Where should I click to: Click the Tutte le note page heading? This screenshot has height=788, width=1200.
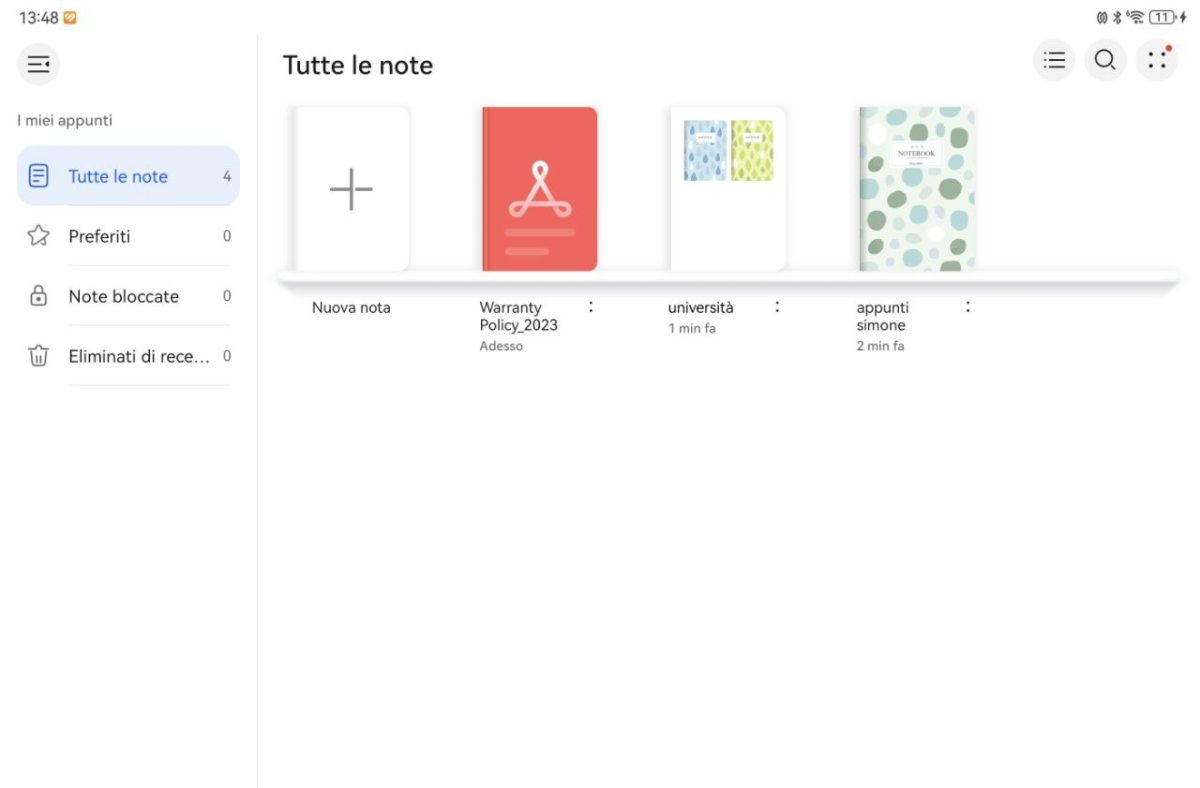coord(358,65)
